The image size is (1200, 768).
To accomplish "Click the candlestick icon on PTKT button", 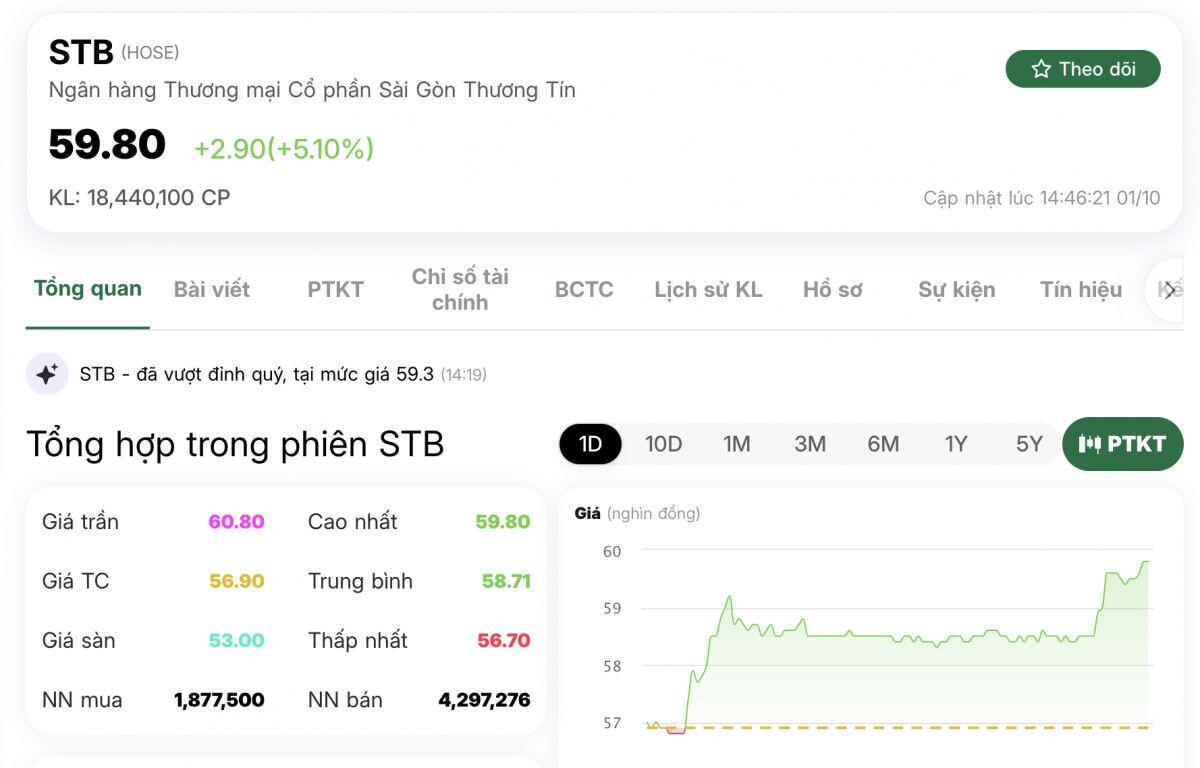I will click(1090, 444).
